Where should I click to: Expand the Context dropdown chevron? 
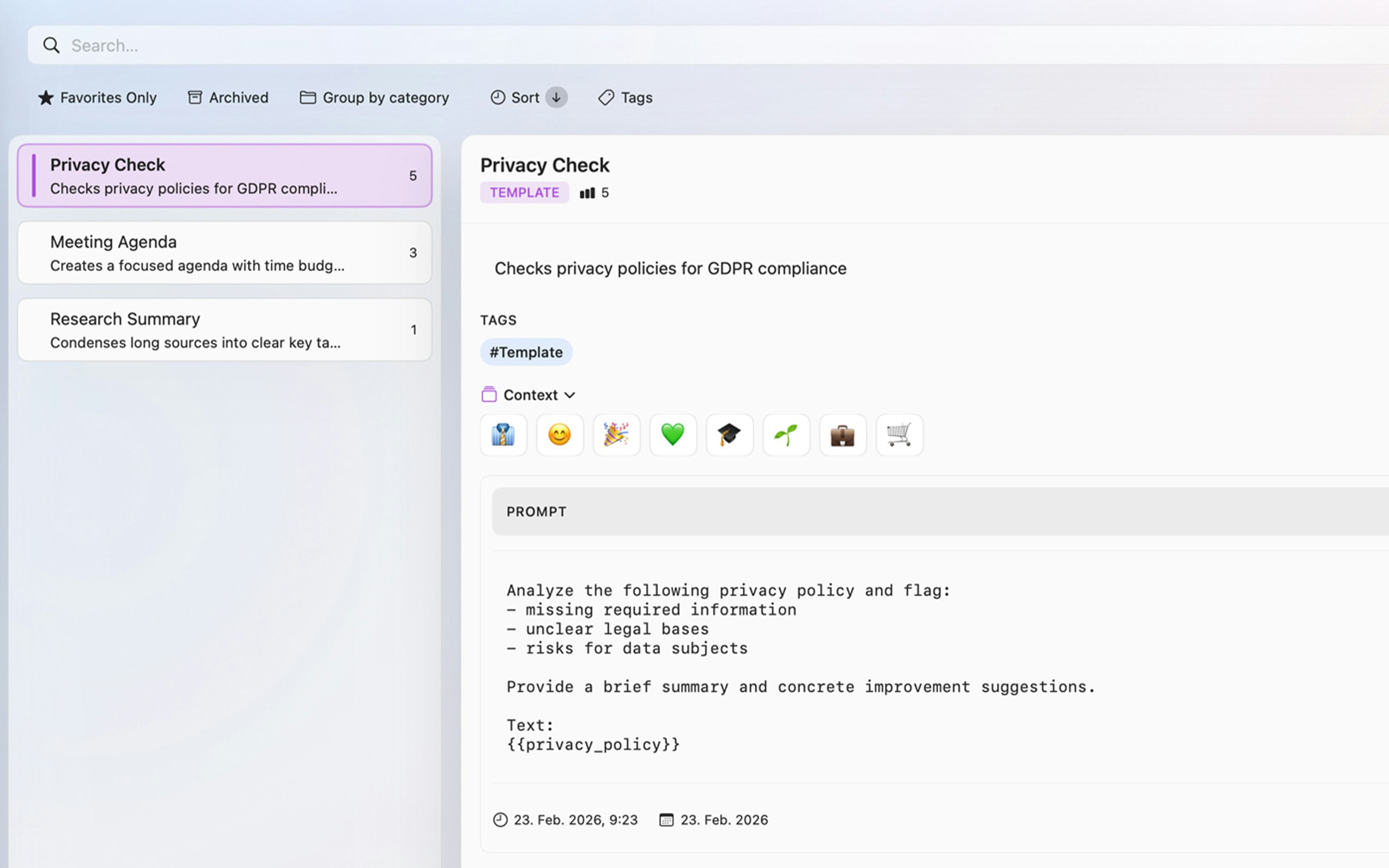coord(569,395)
